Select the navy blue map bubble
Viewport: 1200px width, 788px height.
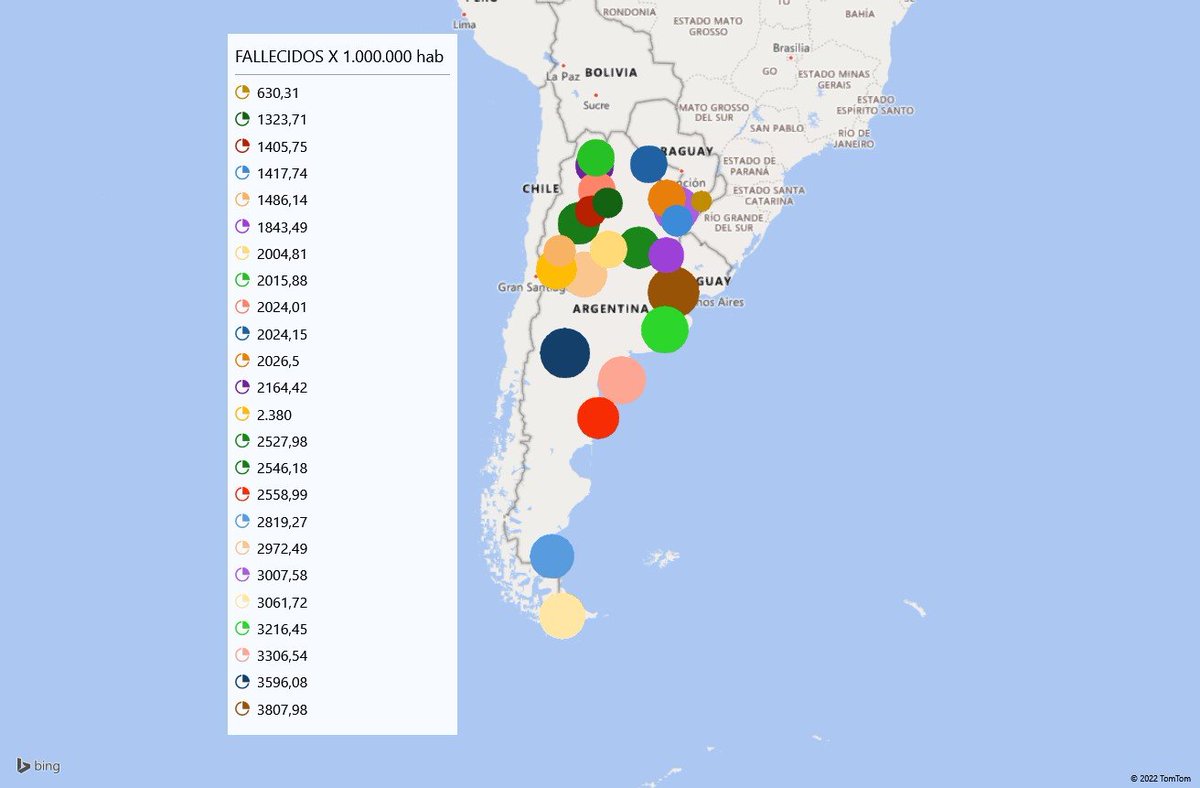[565, 353]
